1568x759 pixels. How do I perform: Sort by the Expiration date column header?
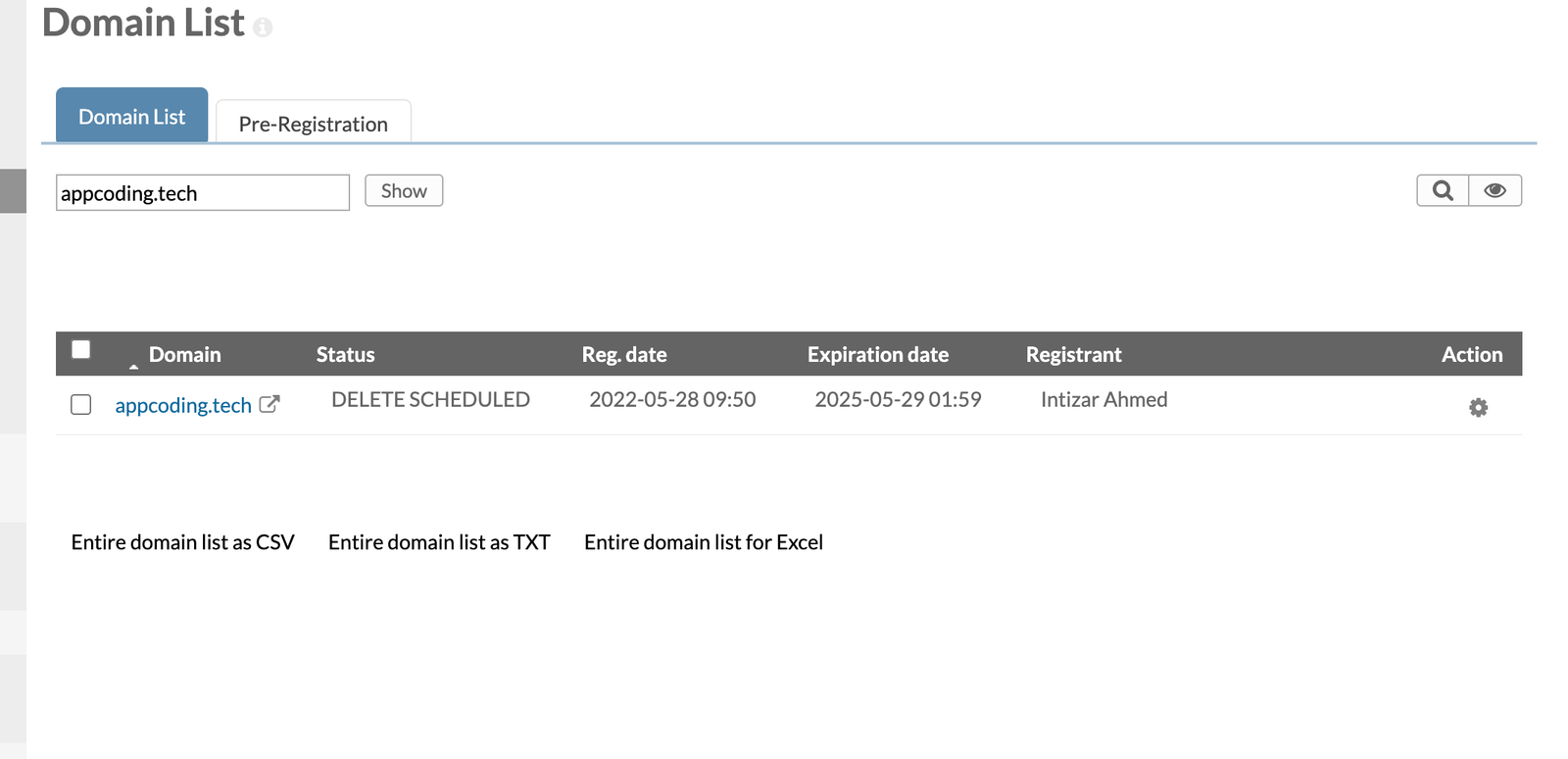[878, 354]
